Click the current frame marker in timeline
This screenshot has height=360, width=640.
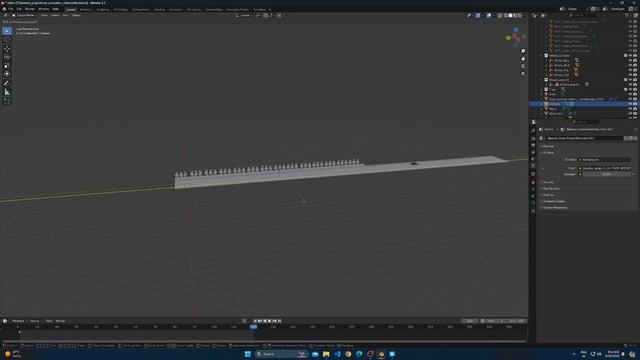[x=253, y=327]
